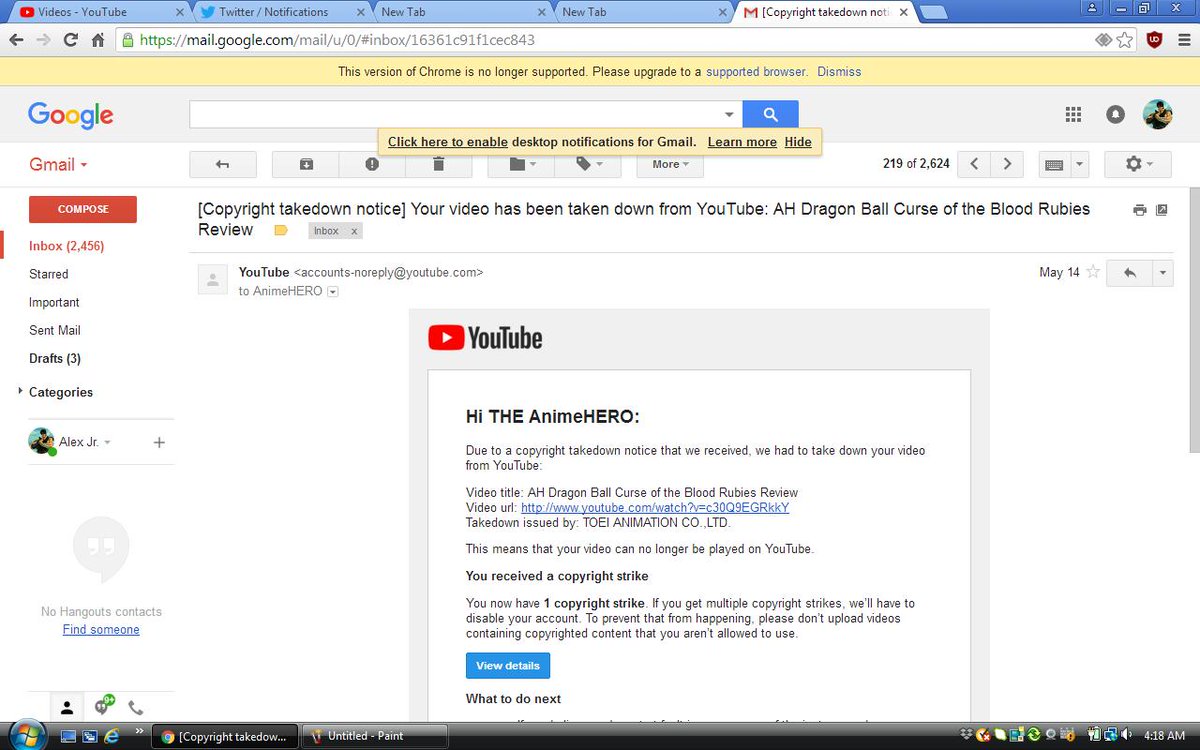Open input tools keyboard button
The height and width of the screenshot is (750, 1200).
[1053, 164]
